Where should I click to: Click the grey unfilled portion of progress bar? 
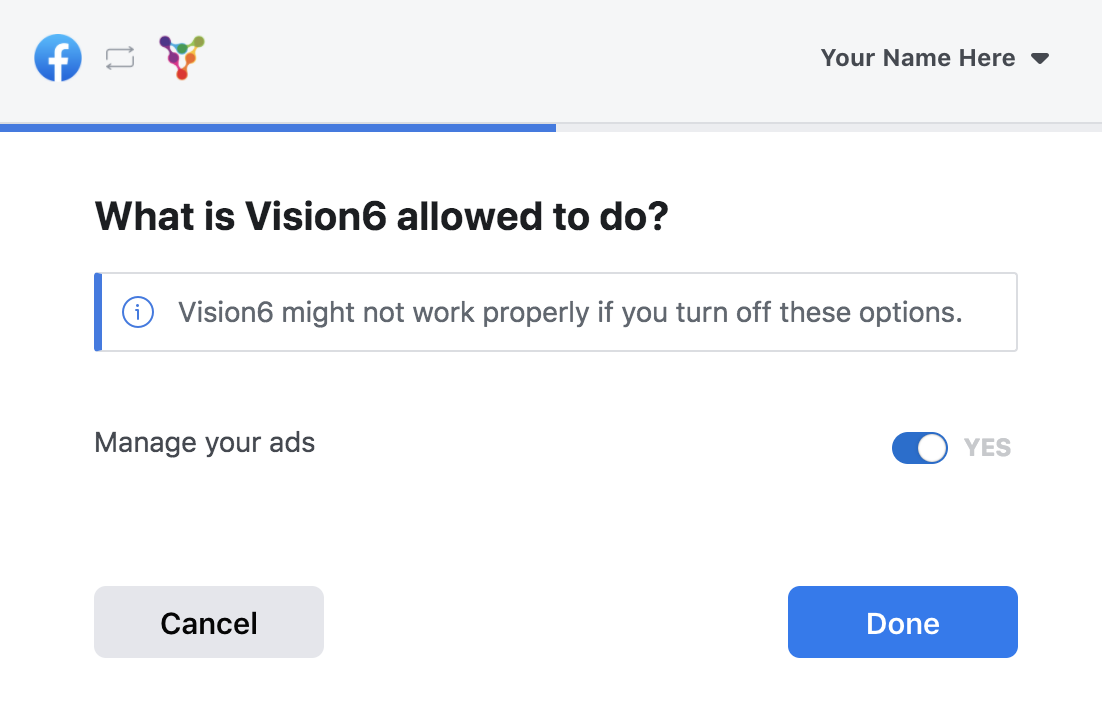(829, 128)
